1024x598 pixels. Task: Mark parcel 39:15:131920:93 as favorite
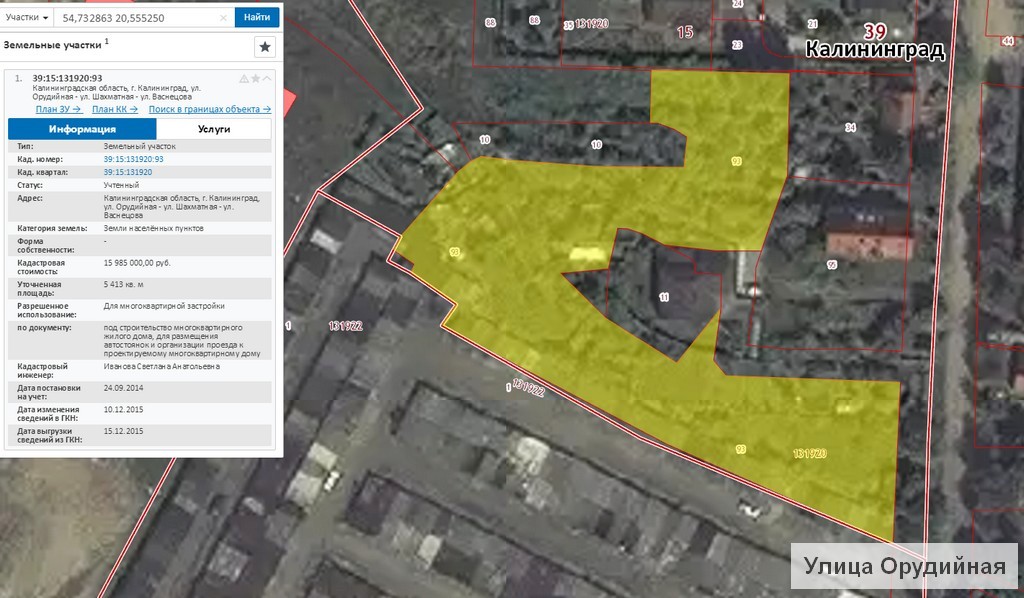click(255, 78)
